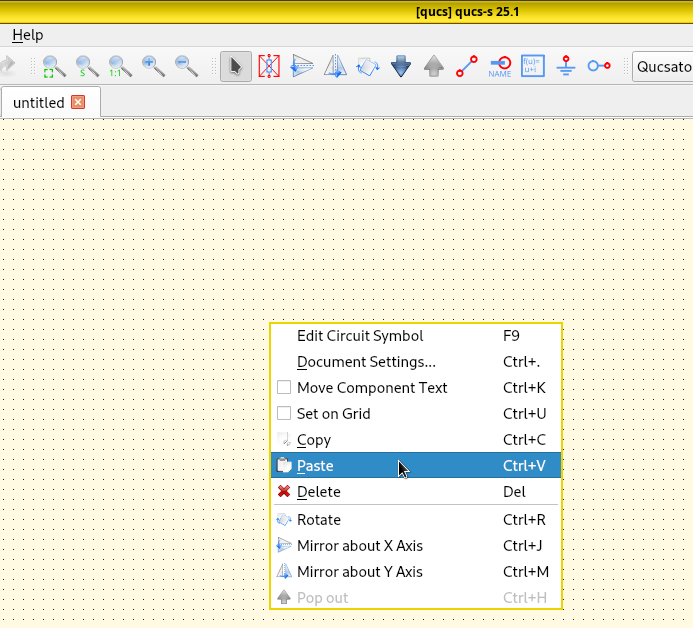Image resolution: width=693 pixels, height=628 pixels.
Task: Toggle the Move Component Text checkbox
Action: (x=284, y=388)
